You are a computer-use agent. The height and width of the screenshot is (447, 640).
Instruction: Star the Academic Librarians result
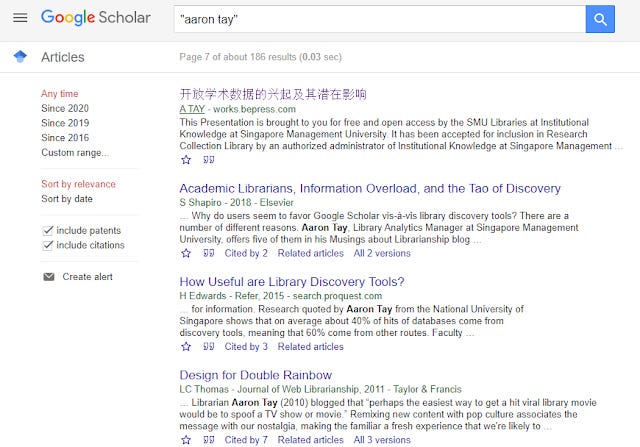(x=186, y=253)
